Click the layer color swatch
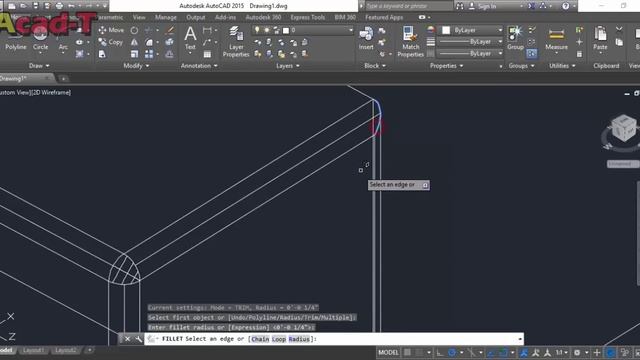Image resolution: width=640 pixels, height=360 pixels. pyautogui.click(x=286, y=30)
